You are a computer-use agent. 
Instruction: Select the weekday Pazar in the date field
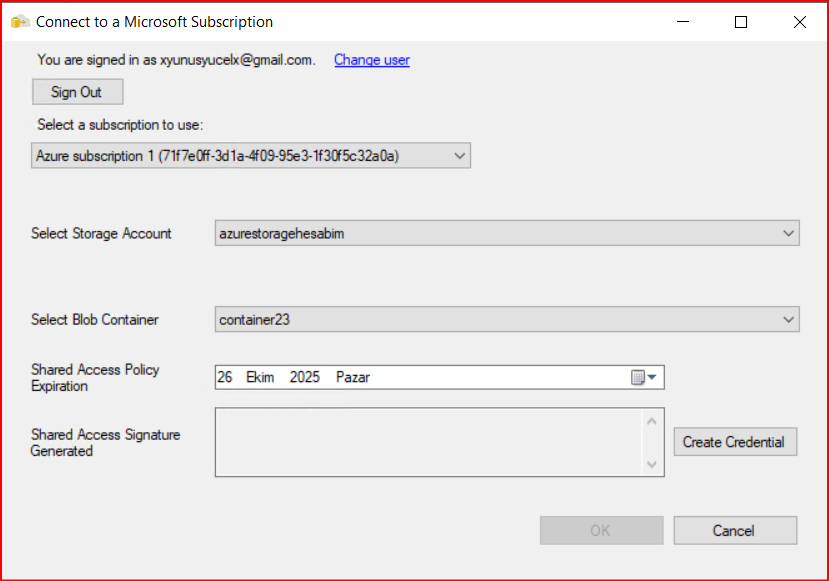click(353, 378)
